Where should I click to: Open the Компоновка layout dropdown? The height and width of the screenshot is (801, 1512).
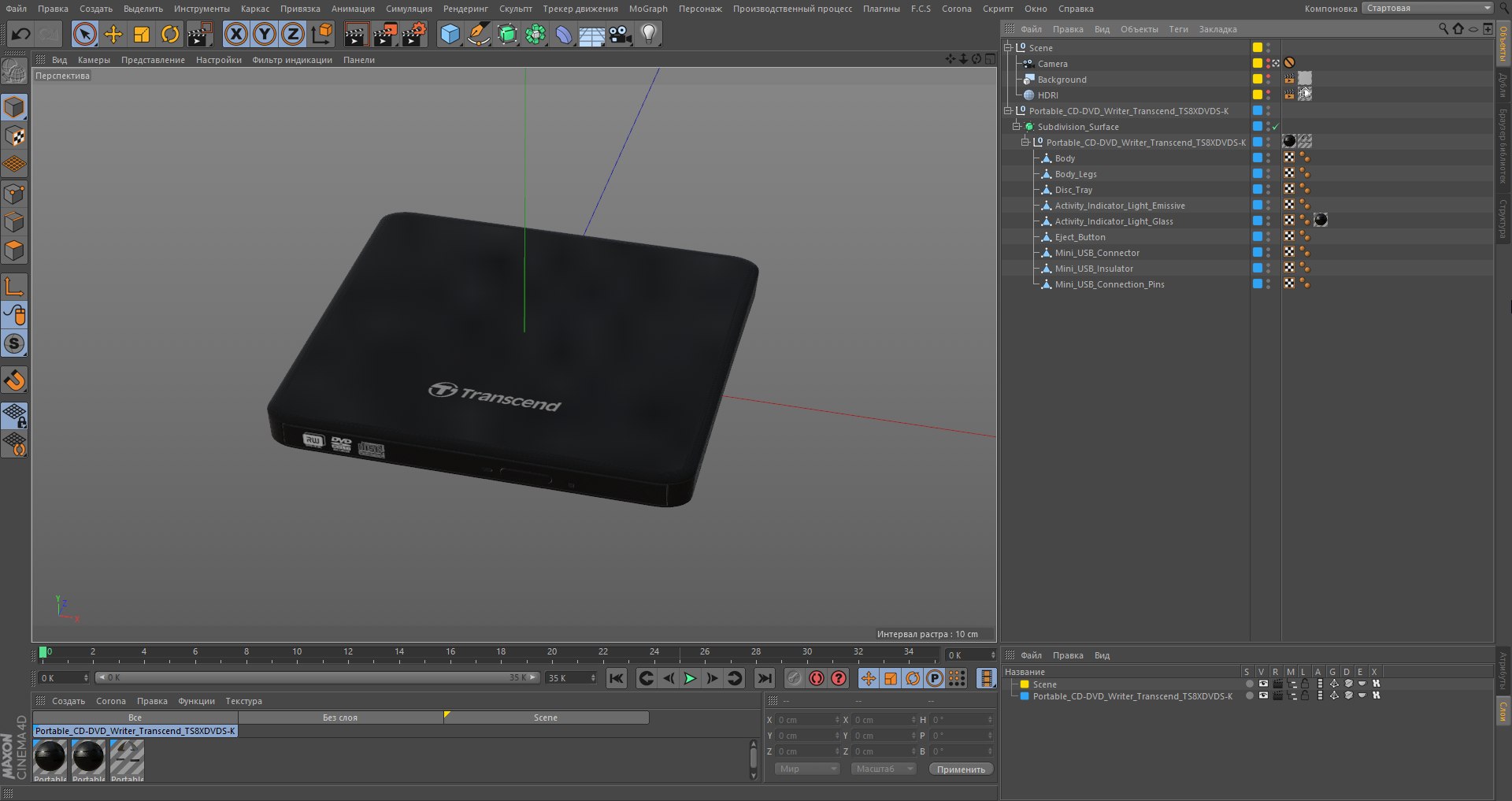[1428, 9]
